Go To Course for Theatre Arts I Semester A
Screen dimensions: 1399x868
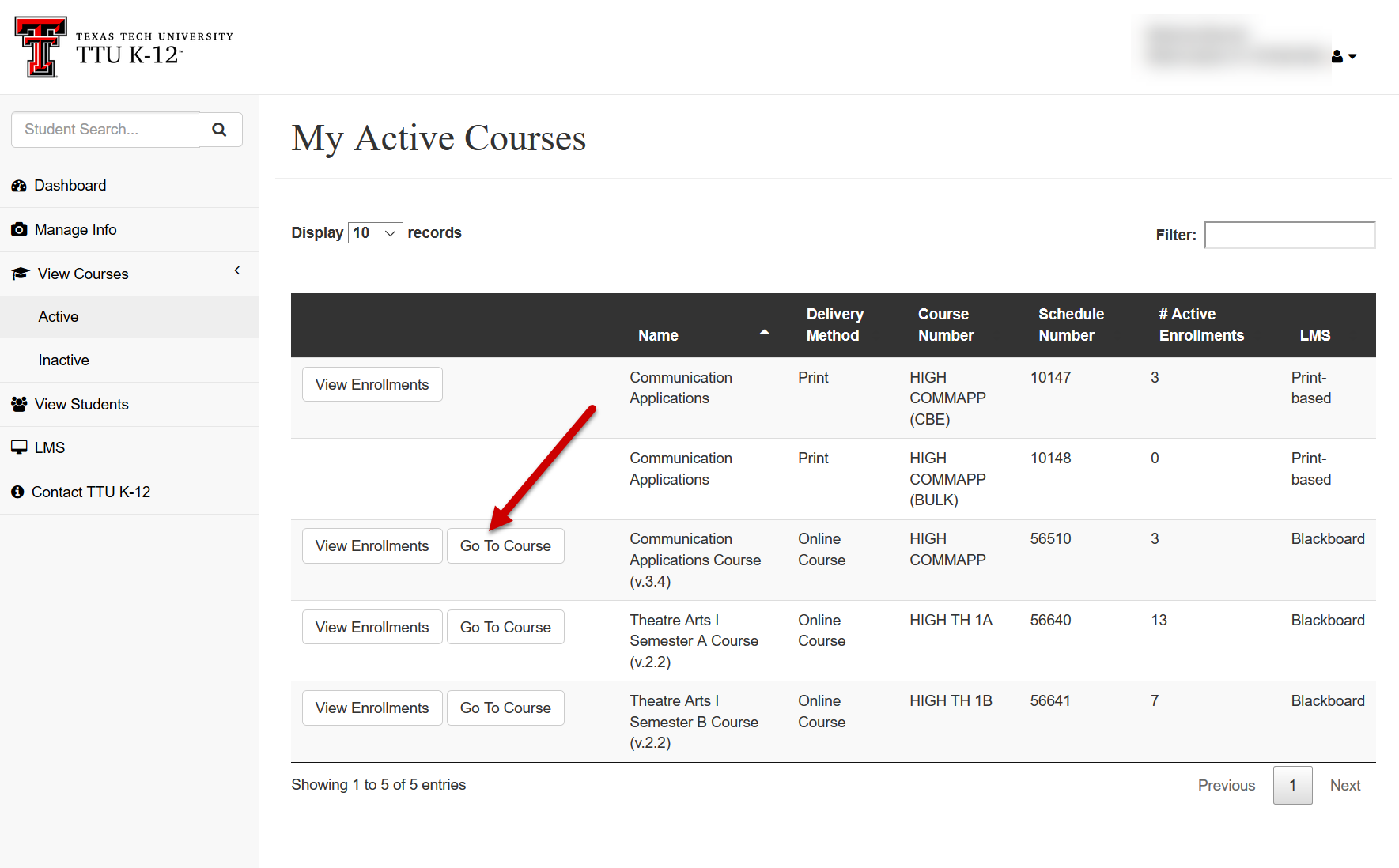pyautogui.click(x=505, y=627)
